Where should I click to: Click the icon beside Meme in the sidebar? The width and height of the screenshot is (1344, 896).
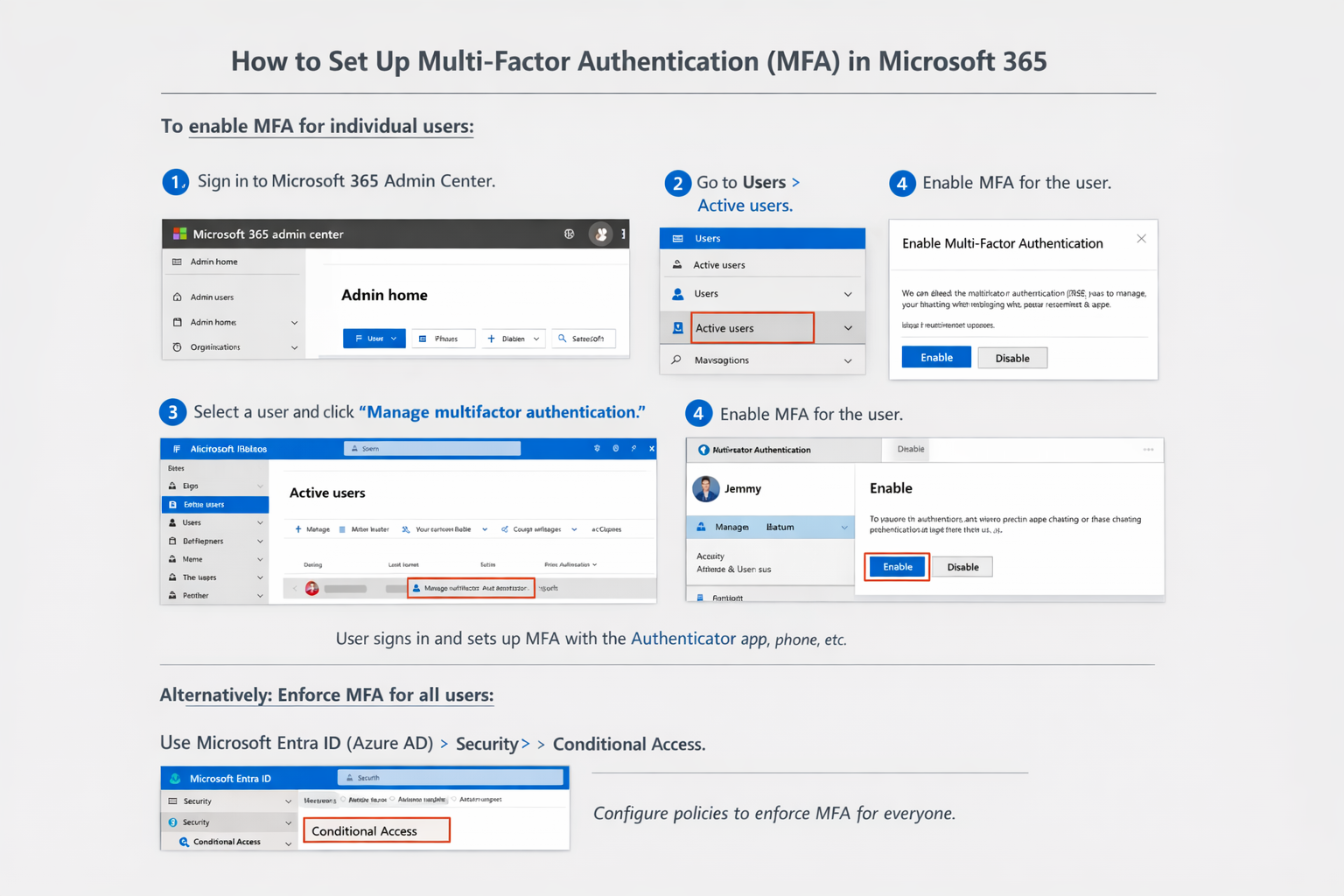coord(172,559)
